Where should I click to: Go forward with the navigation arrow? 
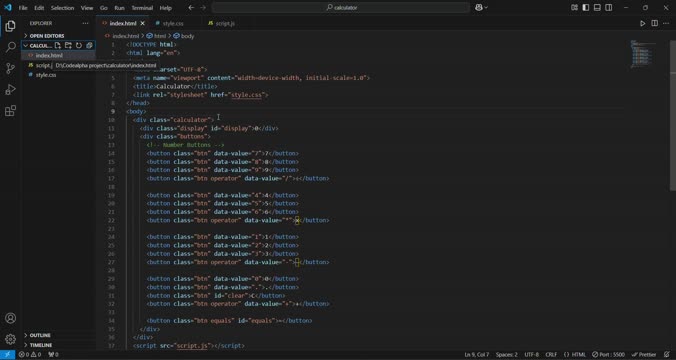click(203, 7)
